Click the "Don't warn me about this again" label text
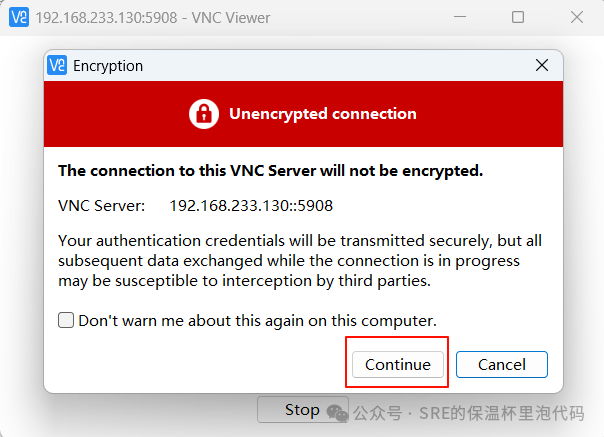Screen dimensions: 604x437 click(257, 321)
